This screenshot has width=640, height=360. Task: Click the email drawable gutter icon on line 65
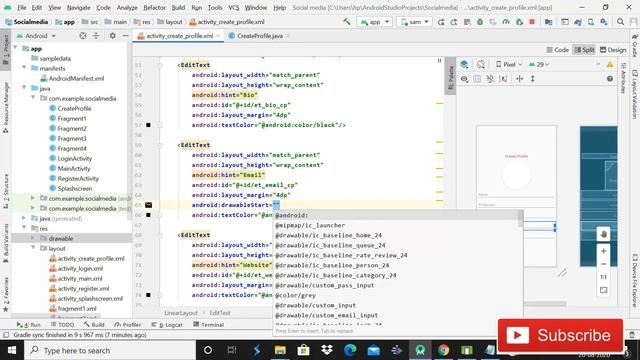pos(149,205)
